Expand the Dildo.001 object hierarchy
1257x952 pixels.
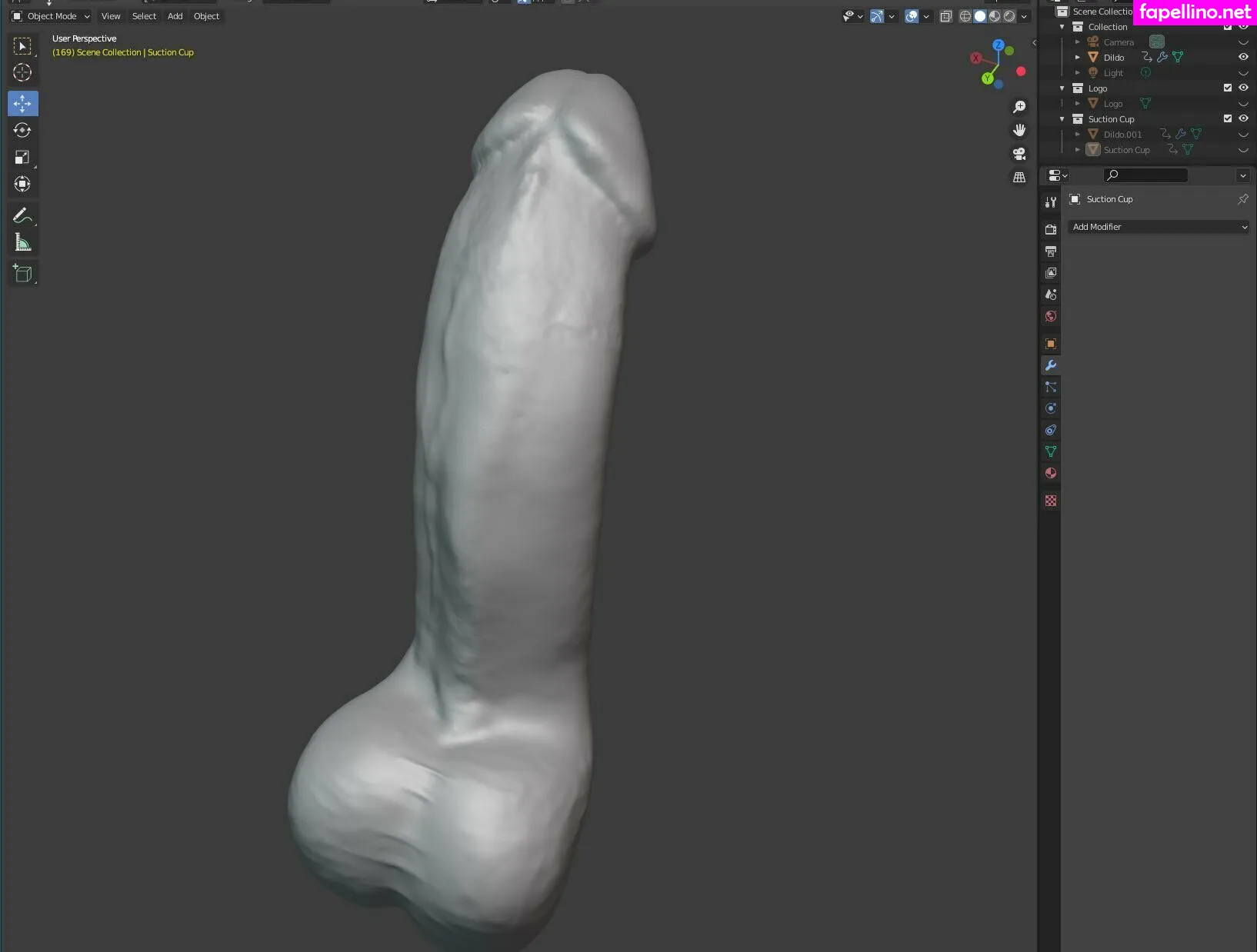1077,134
